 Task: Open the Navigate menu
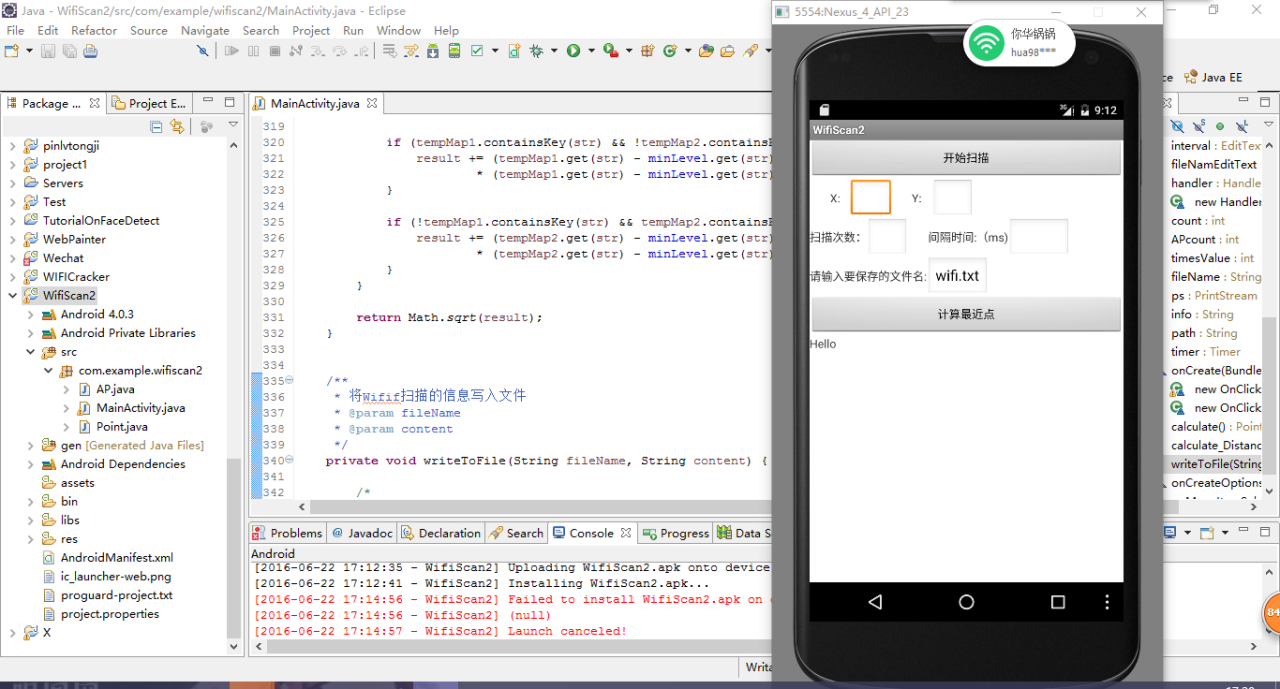(205, 30)
